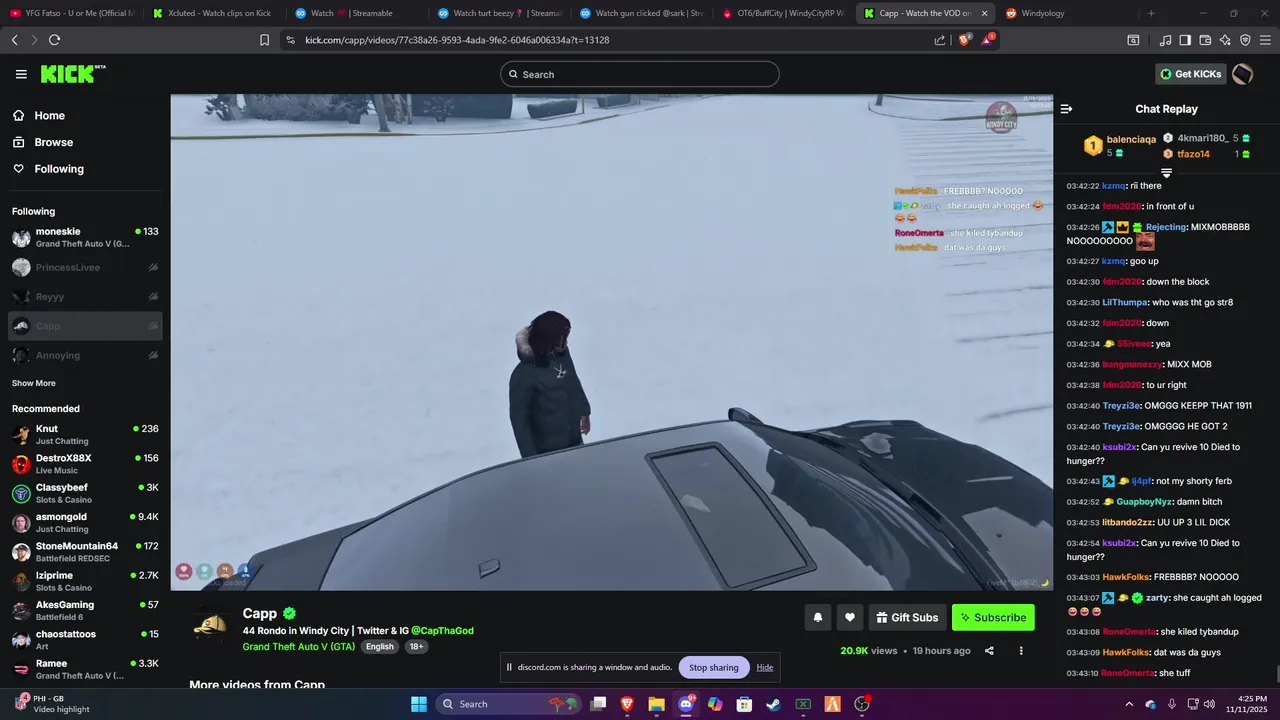Image resolution: width=1280 pixels, height=720 pixels.
Task: Open the browser main menu
Action: [x=1266, y=40]
